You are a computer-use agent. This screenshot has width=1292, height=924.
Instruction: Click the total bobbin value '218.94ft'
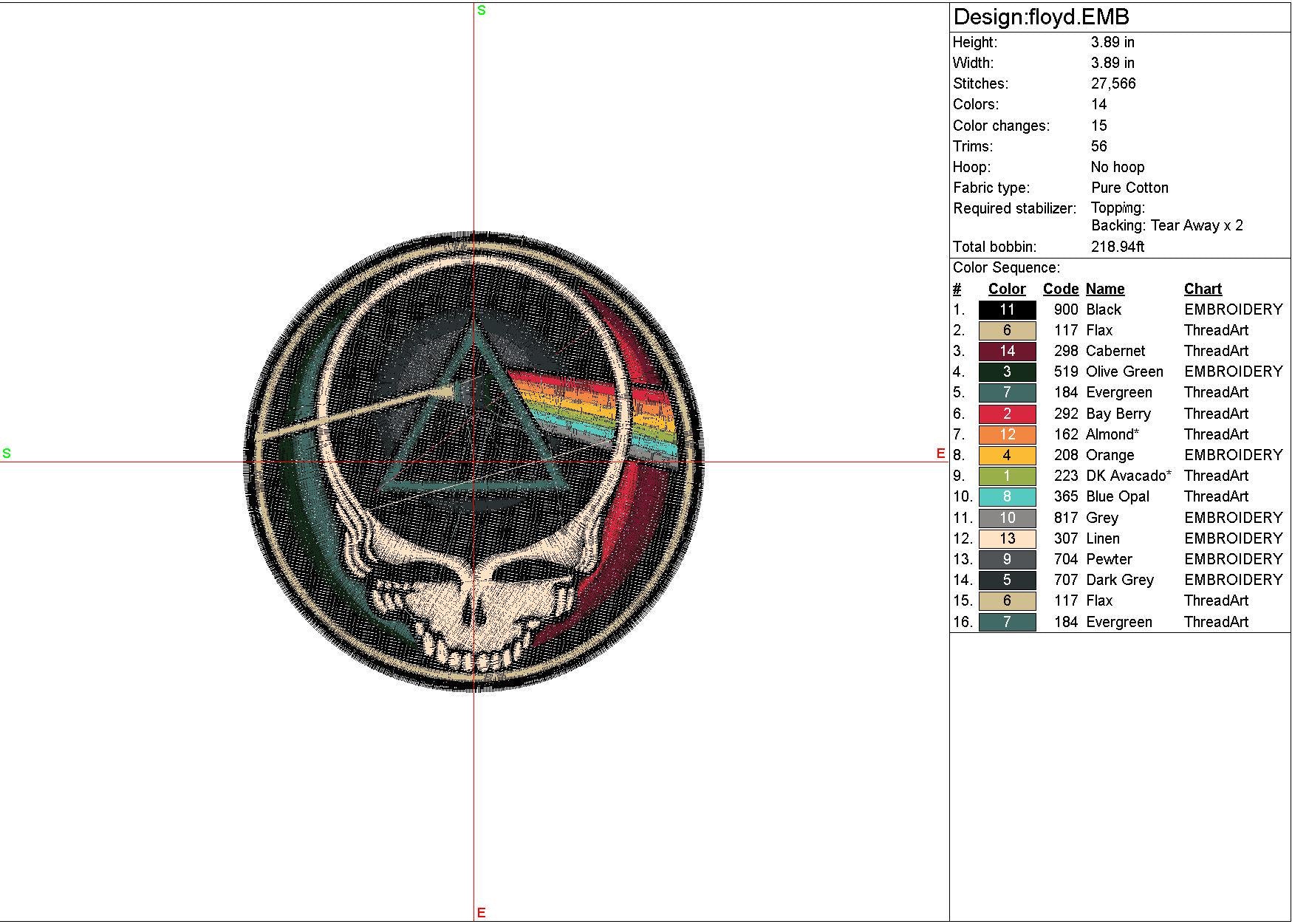pos(1118,247)
